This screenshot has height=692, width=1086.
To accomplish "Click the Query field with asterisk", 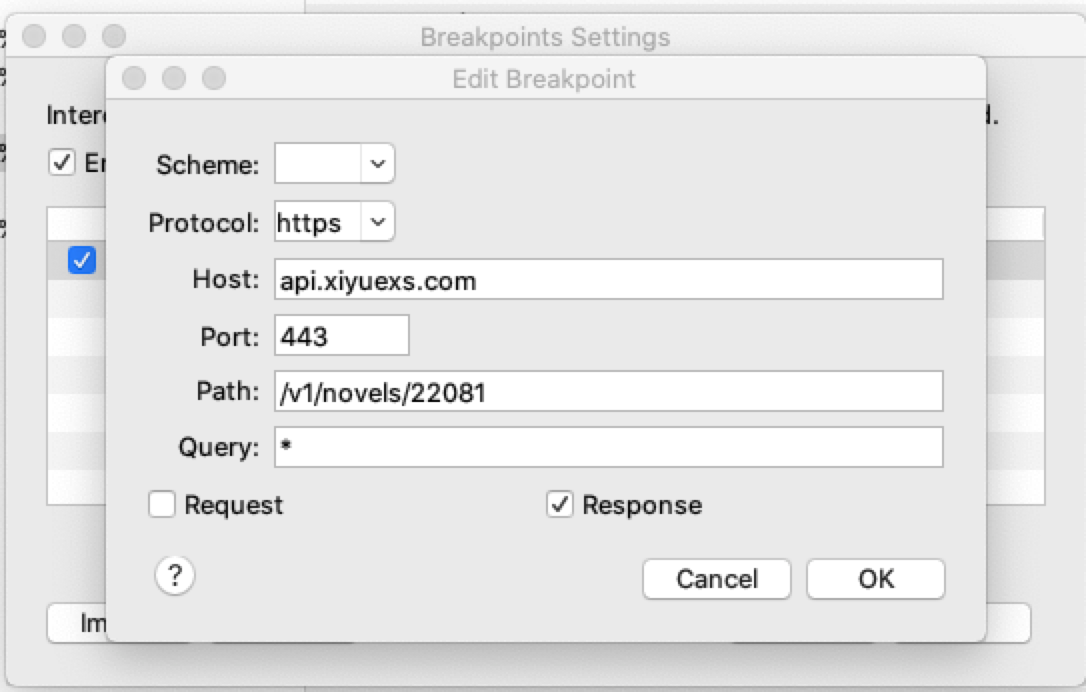I will tap(609, 447).
